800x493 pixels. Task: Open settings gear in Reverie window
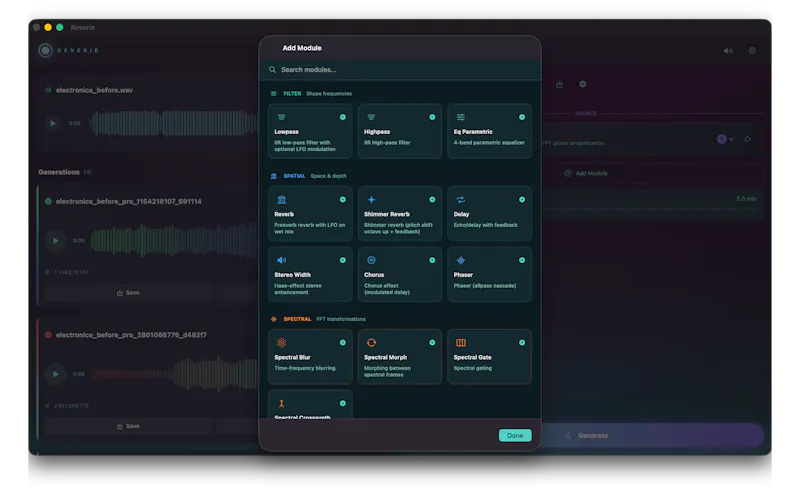752,51
